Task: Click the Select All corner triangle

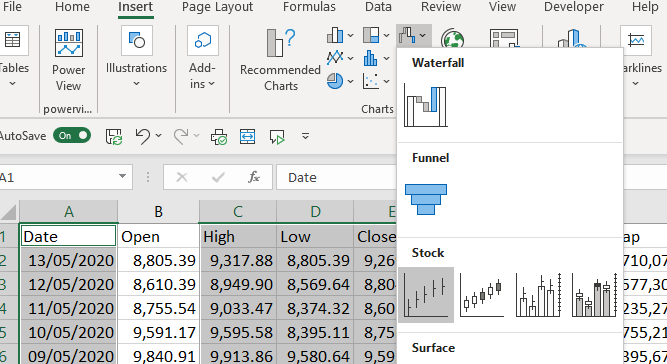Action: [x=9, y=212]
